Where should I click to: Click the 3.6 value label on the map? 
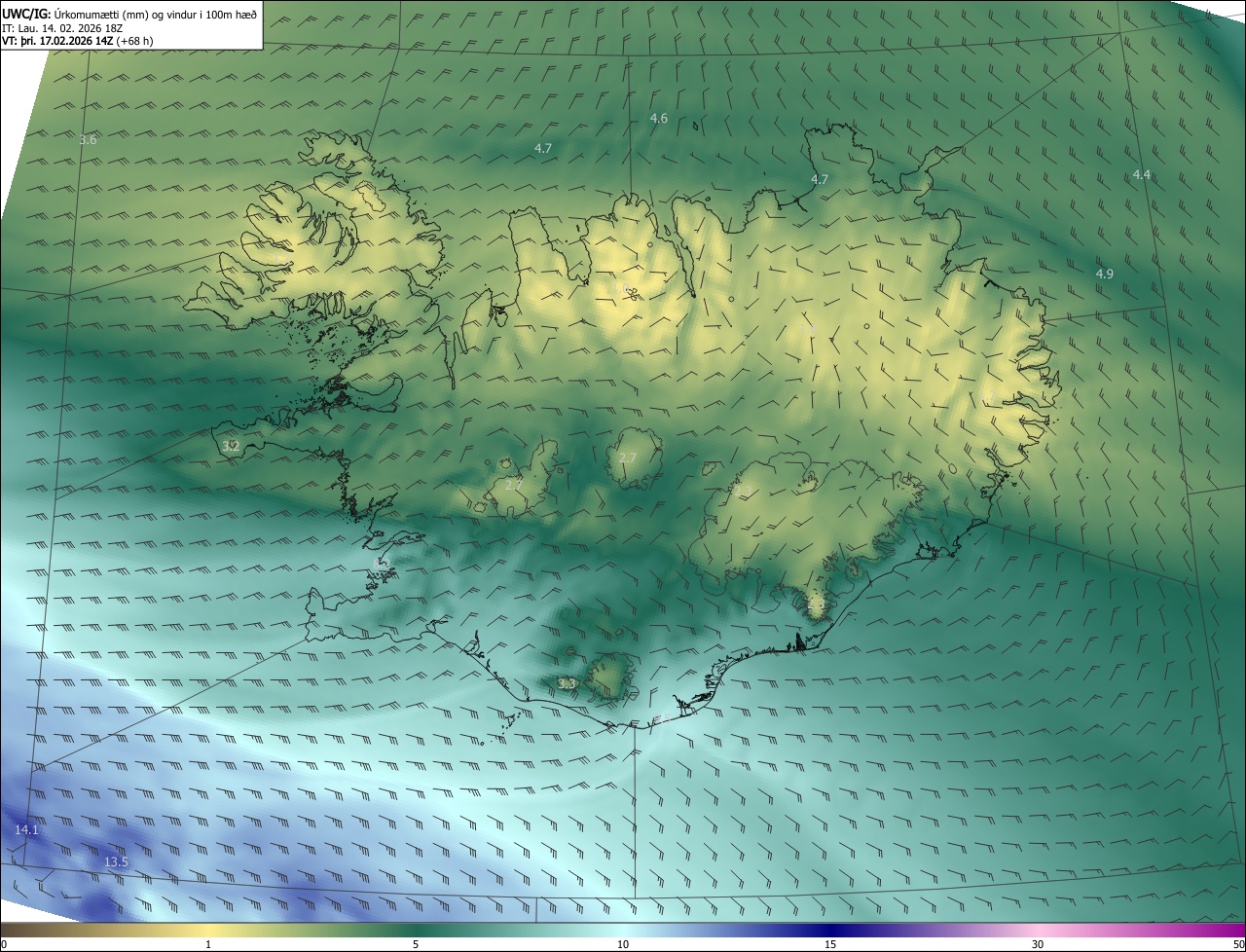click(88, 140)
